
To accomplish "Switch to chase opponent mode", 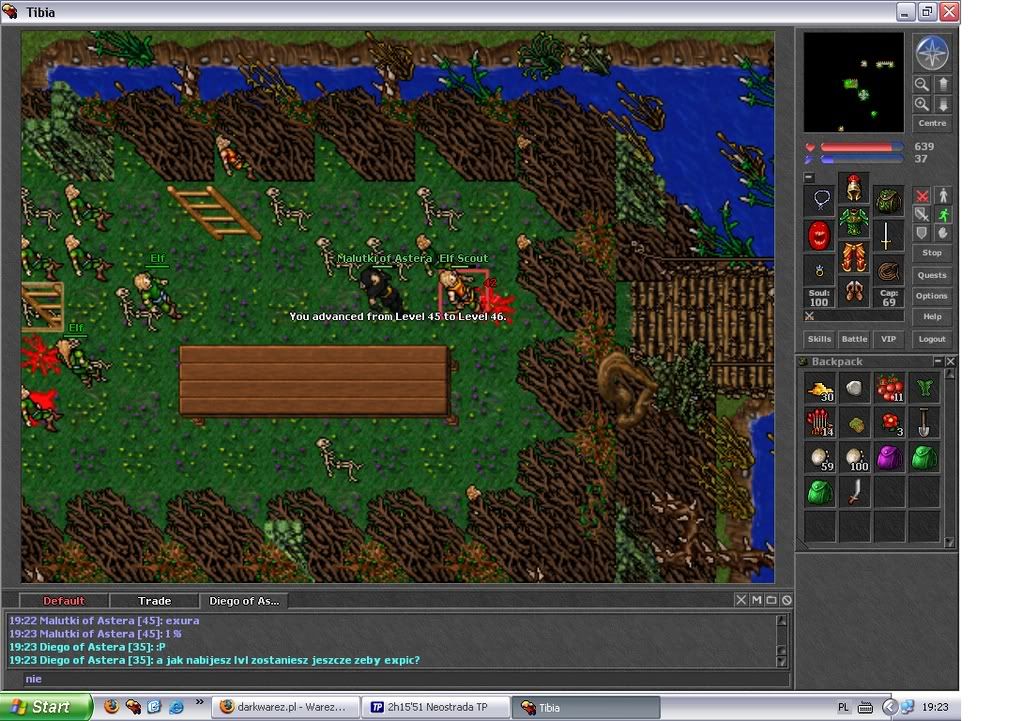I will pyautogui.click(x=943, y=214).
